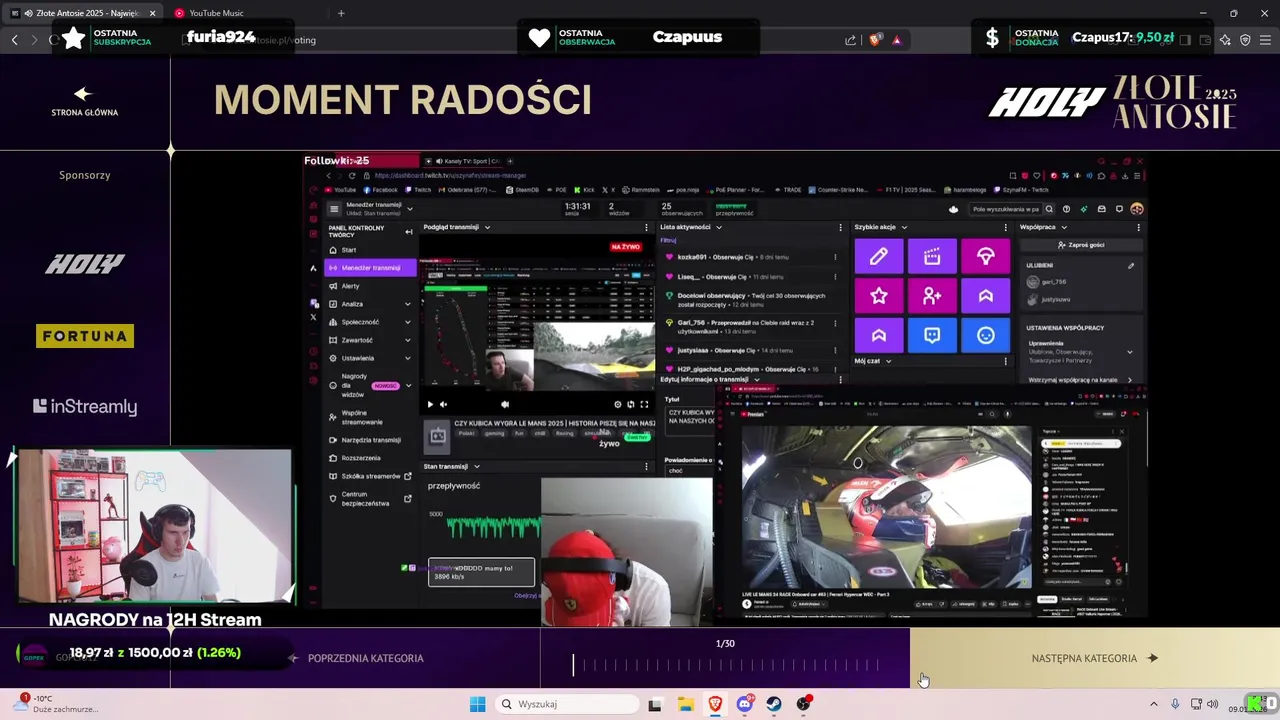This screenshot has width=1280, height=720.
Task: Click the Brave Shields lion icon in address bar
Action: click(875, 40)
